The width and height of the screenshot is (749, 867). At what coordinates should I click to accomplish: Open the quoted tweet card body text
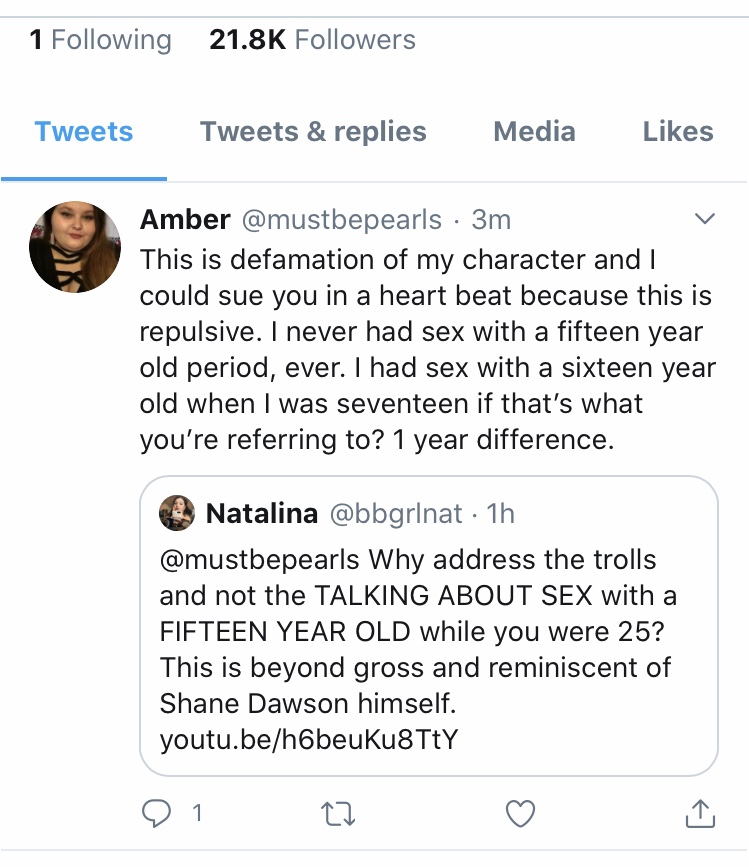(418, 649)
